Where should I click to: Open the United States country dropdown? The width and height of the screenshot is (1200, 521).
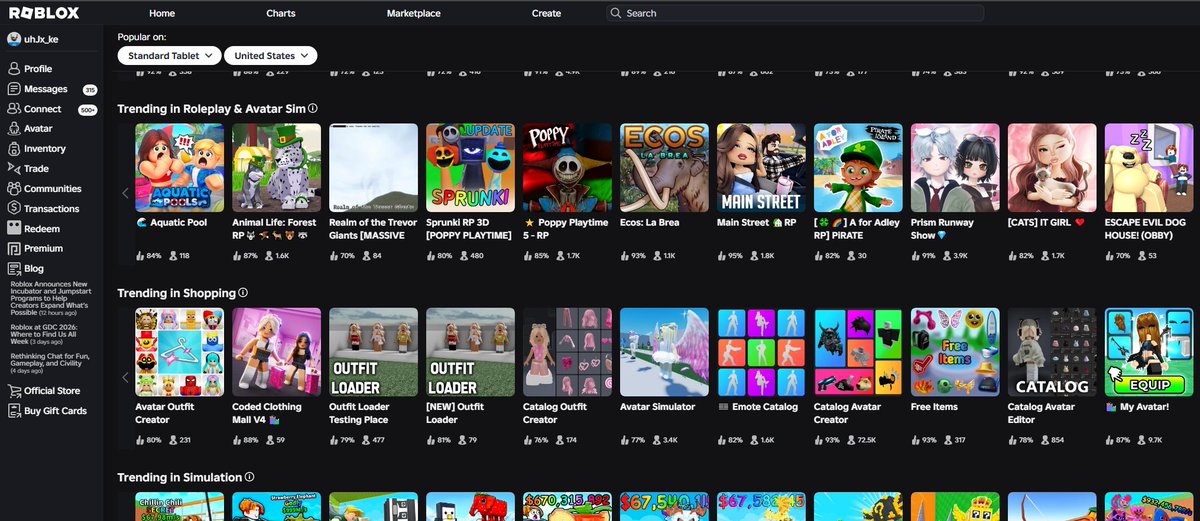271,56
